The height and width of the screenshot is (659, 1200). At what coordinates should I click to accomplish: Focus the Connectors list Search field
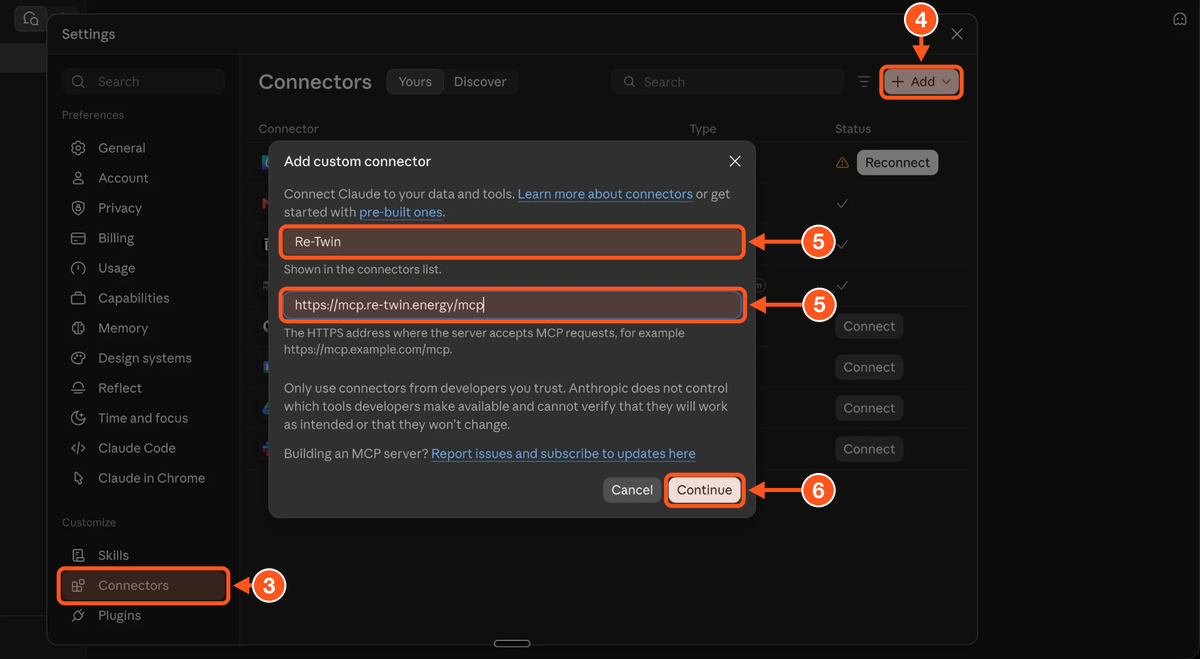tap(726, 82)
